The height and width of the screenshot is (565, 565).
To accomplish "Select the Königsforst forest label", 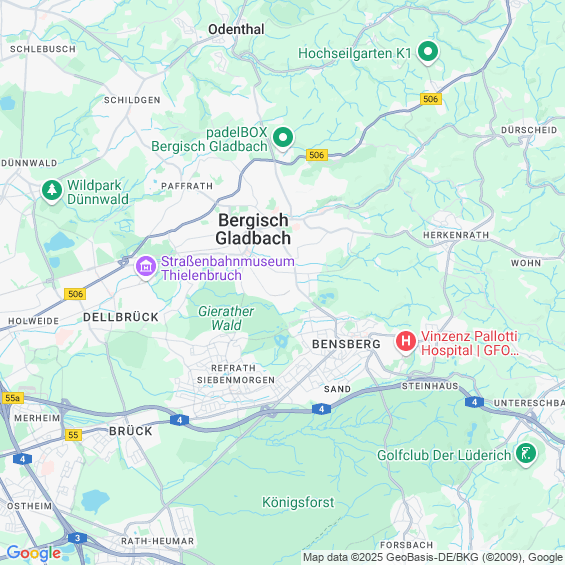I will (298, 502).
